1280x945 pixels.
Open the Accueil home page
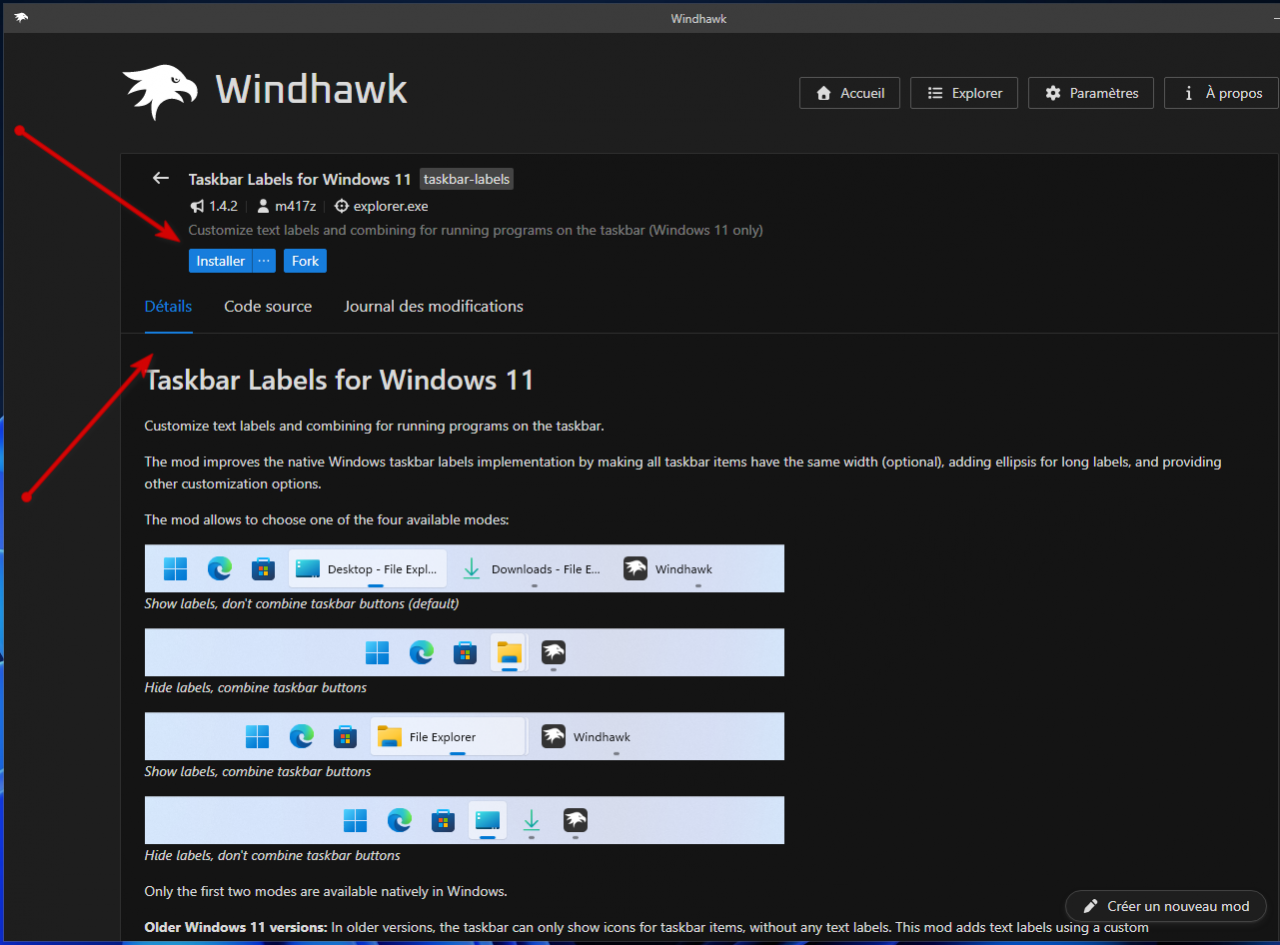pos(849,93)
